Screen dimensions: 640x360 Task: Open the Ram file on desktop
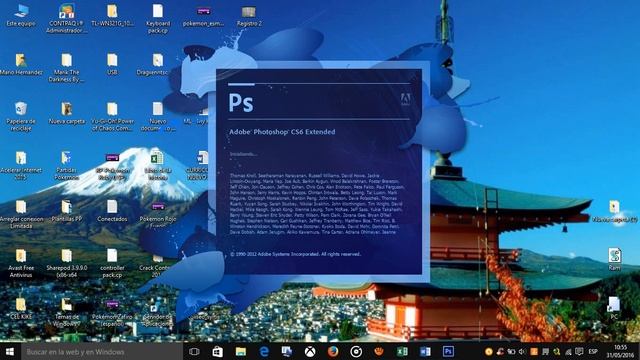(614, 259)
